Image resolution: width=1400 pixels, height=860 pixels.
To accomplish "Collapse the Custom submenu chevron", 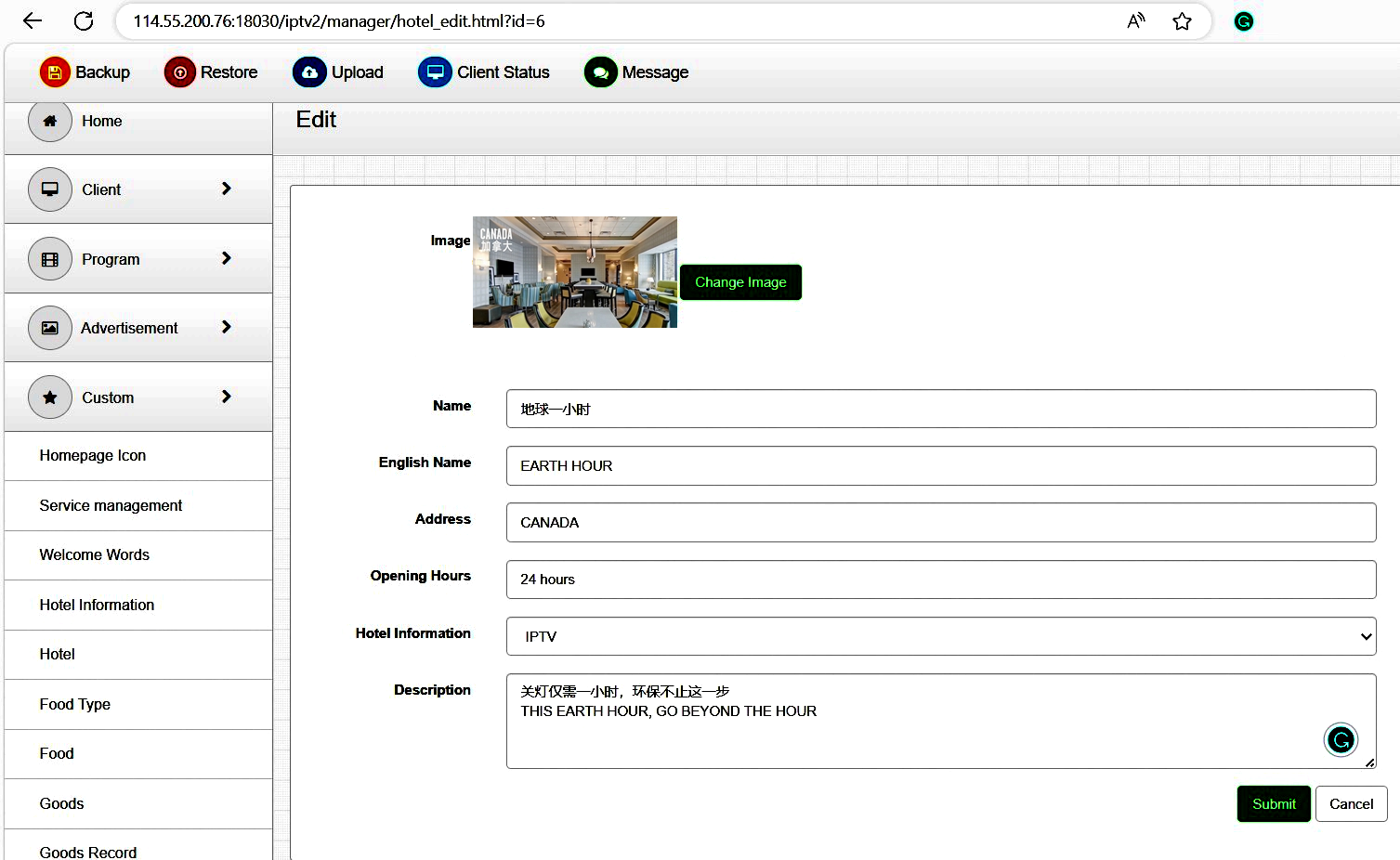I will (226, 397).
